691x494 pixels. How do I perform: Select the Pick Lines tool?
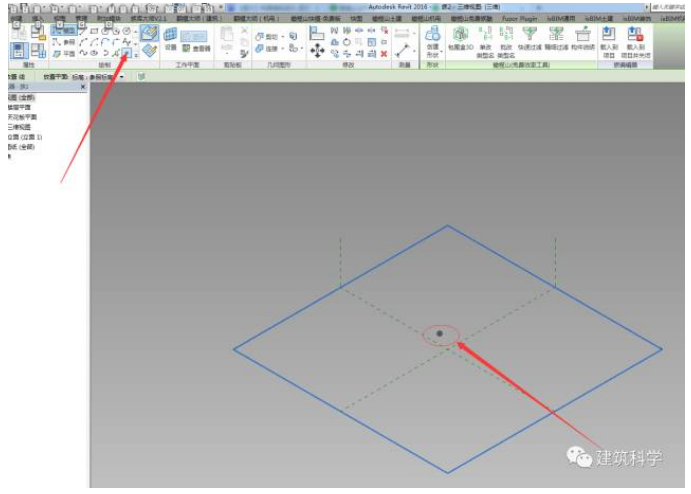(116, 53)
